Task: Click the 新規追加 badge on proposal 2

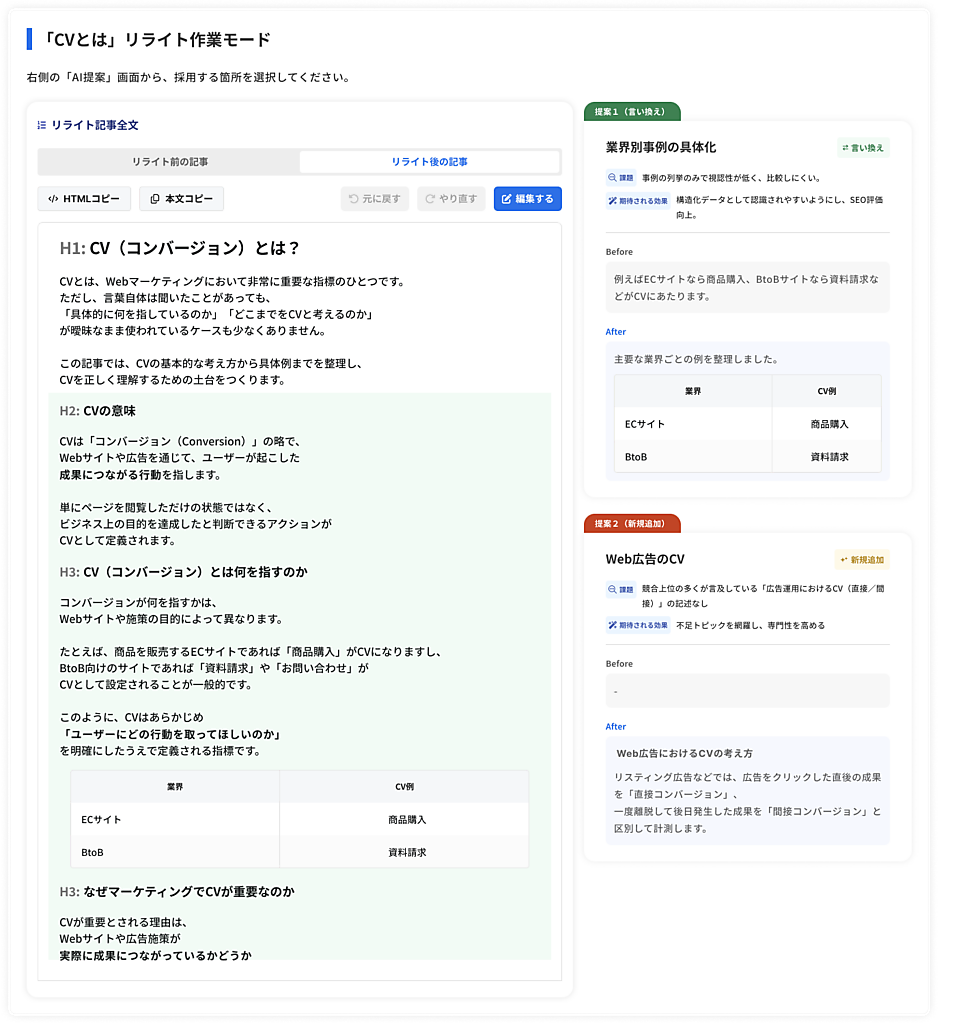Action: 862,560
